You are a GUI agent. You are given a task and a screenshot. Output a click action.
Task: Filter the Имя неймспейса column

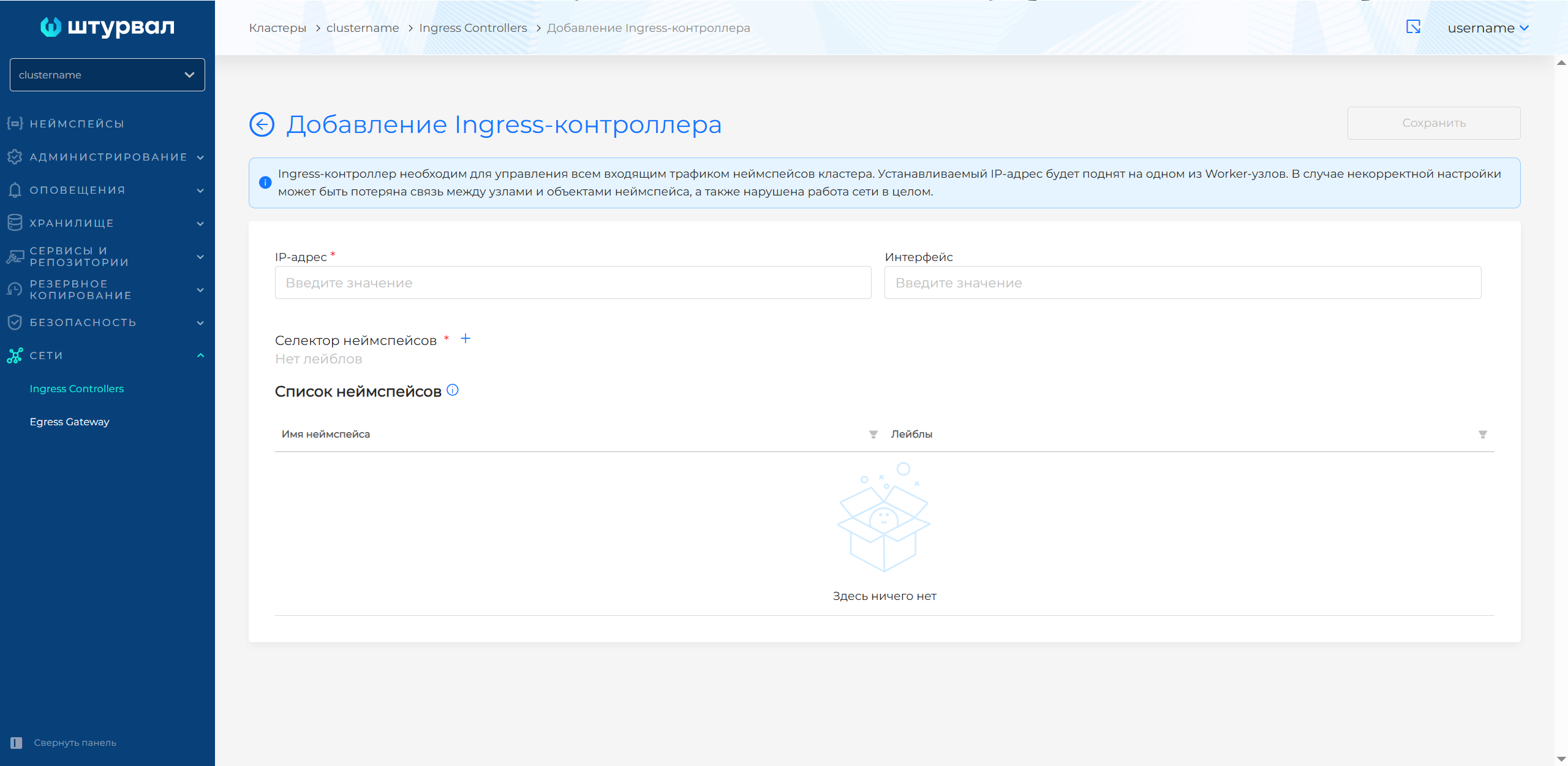tap(873, 434)
